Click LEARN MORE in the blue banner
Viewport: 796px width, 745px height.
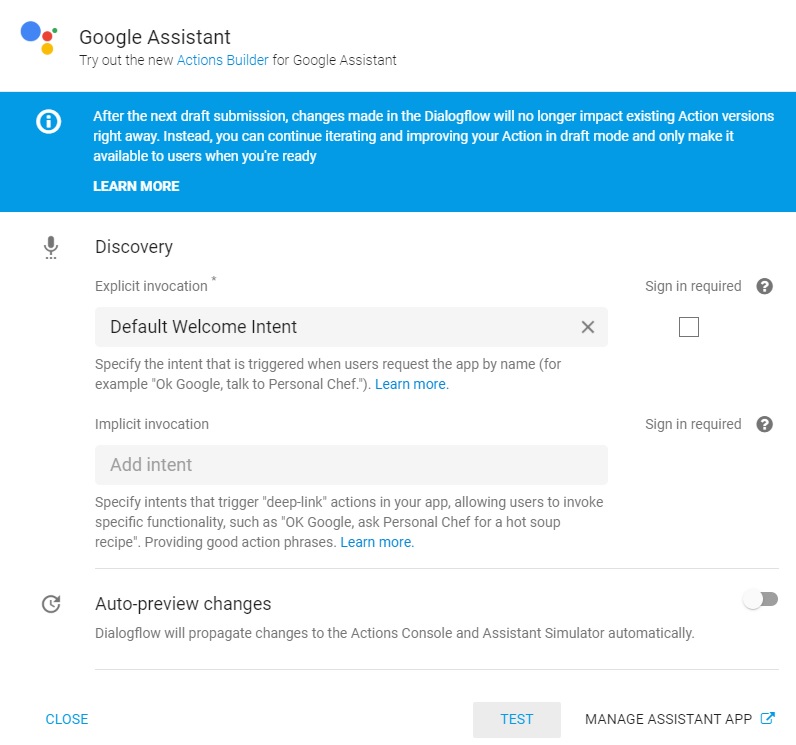pos(136,186)
